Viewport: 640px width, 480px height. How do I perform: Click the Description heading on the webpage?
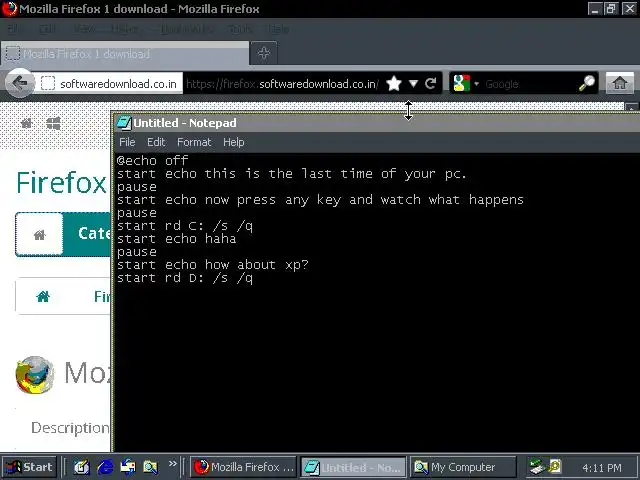click(x=70, y=427)
